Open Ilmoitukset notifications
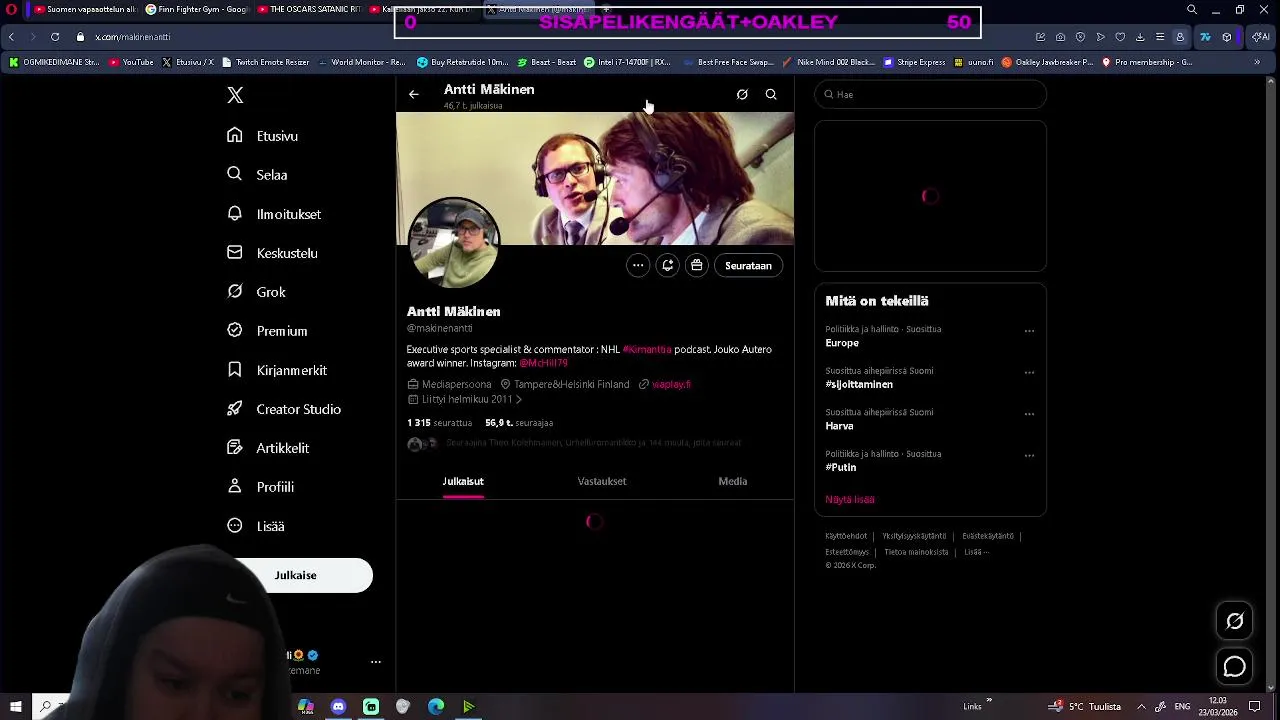1280x720 pixels. tap(274, 214)
